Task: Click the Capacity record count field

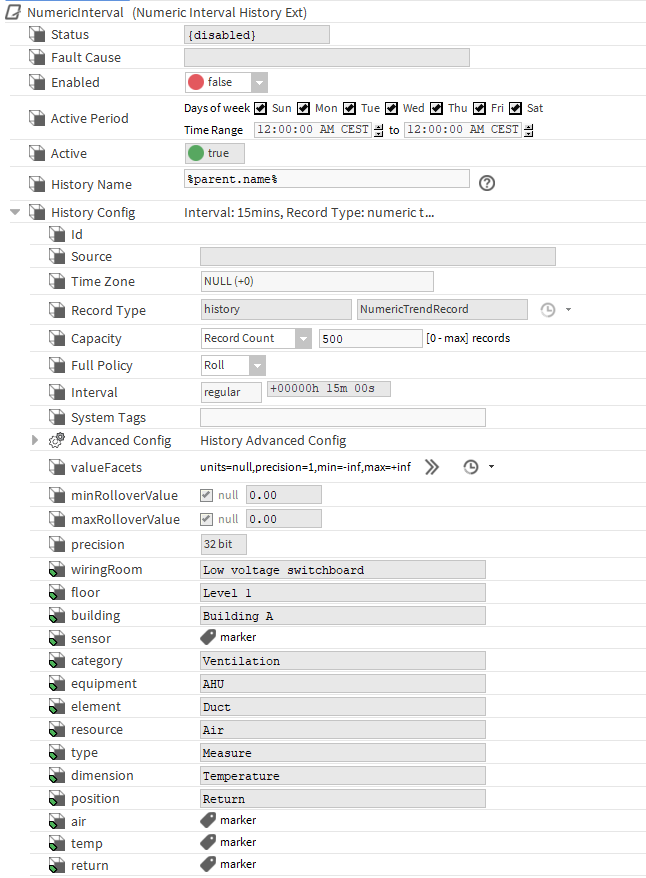Action: tap(370, 339)
